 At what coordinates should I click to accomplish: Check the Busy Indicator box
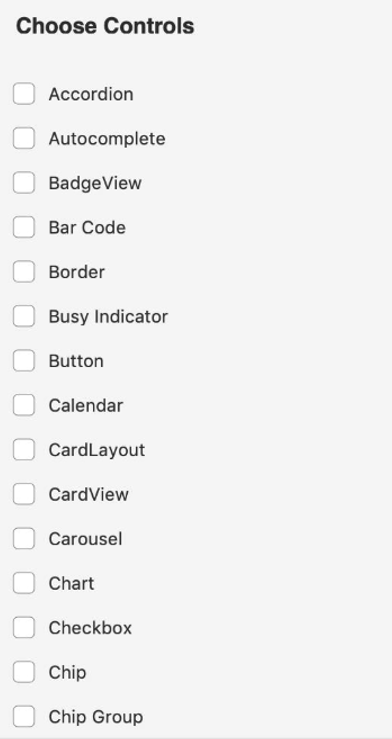click(24, 316)
